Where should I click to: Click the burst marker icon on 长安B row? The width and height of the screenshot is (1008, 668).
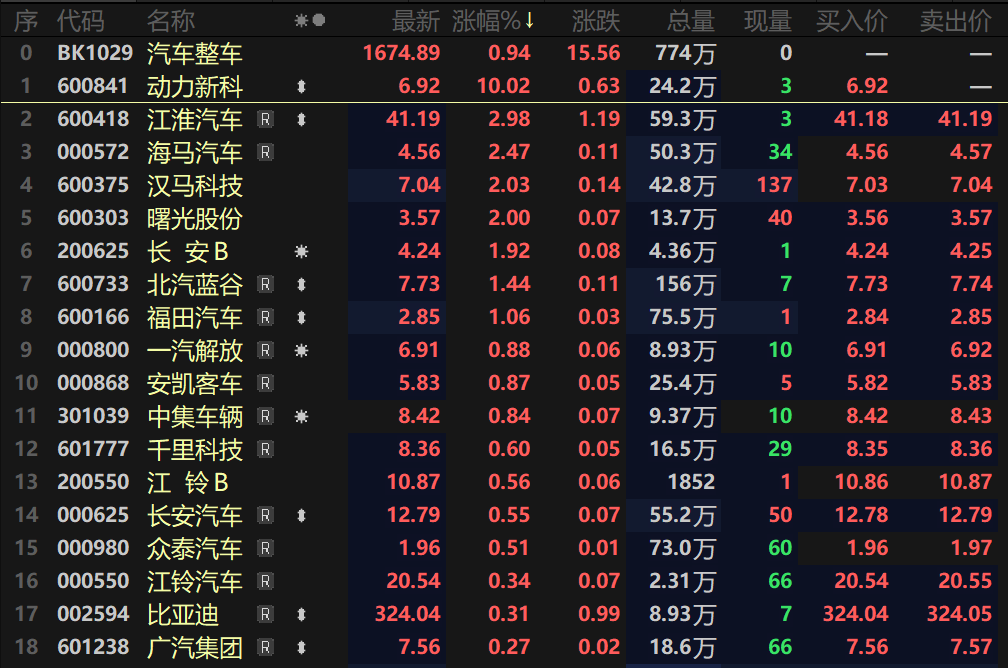[301, 252]
